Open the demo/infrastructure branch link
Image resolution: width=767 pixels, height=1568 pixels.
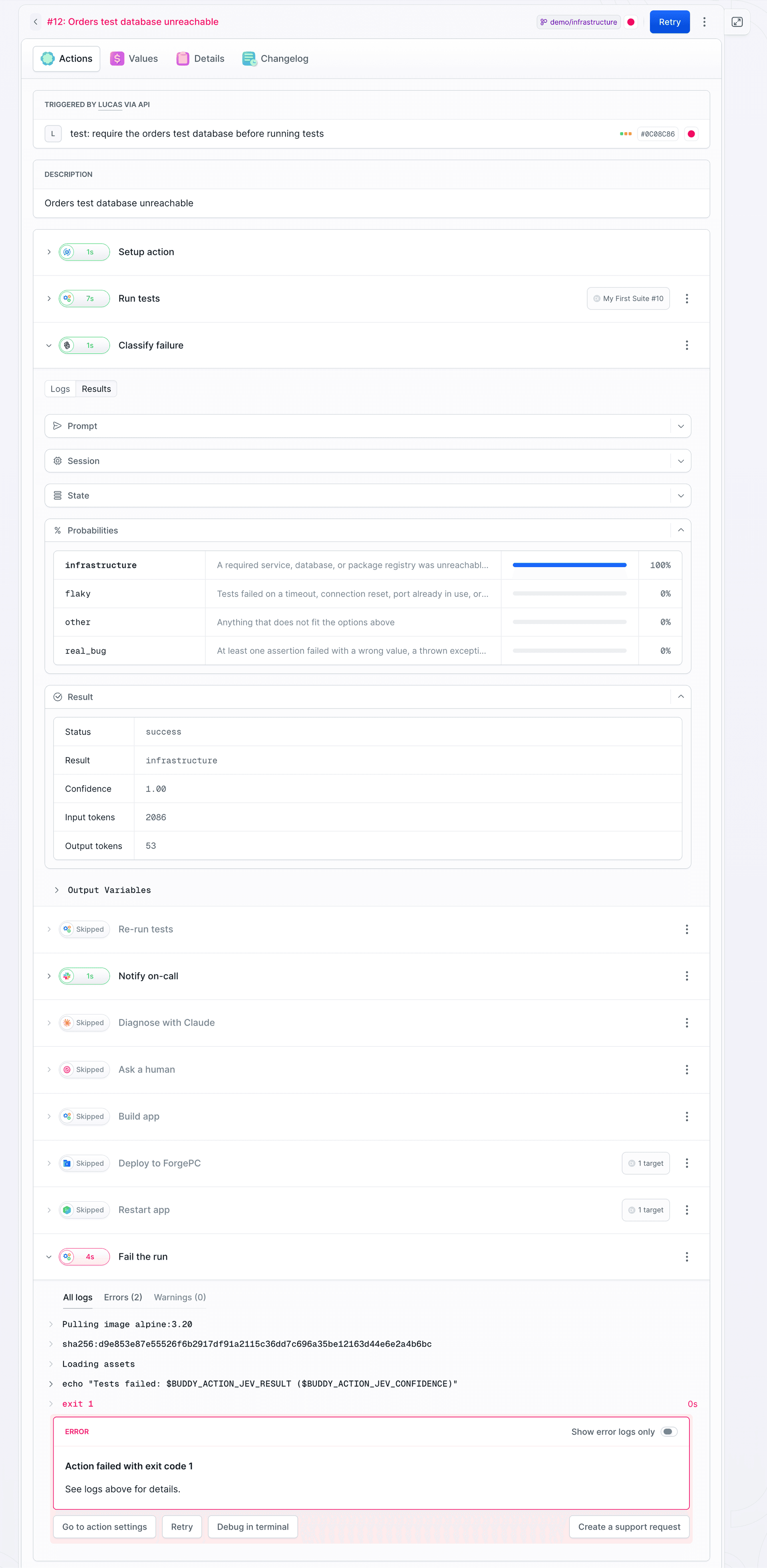[x=578, y=22]
